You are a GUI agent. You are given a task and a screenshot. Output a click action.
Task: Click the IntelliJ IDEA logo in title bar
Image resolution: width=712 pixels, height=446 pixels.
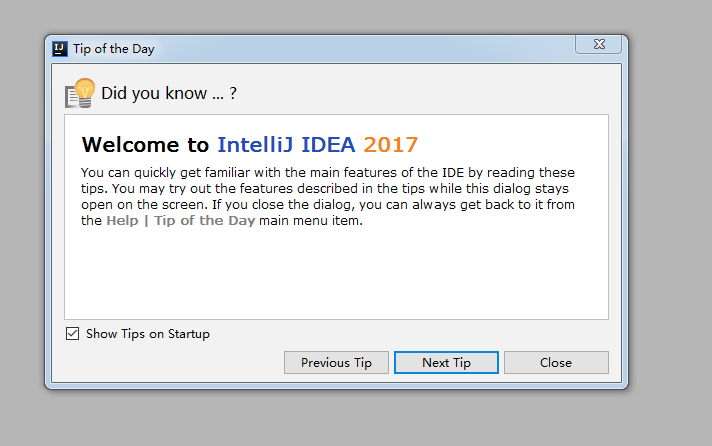coord(59,49)
